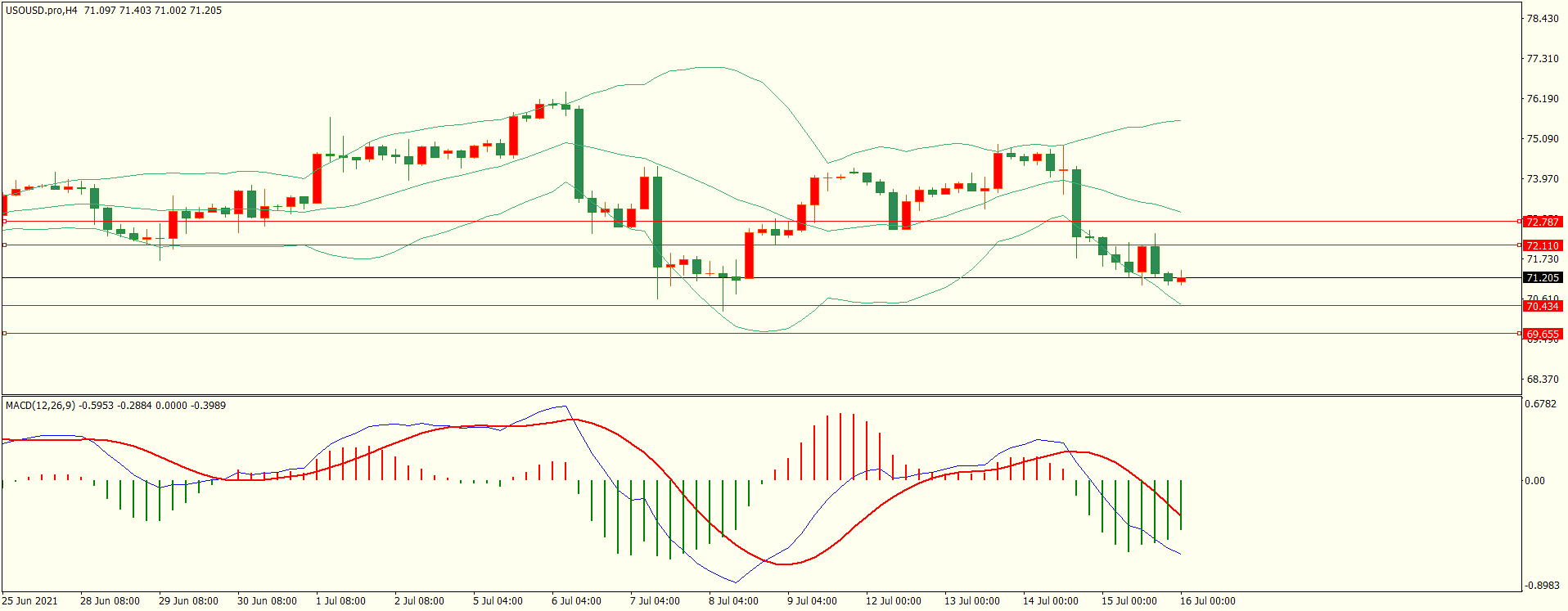
Task: Click the 0.6782 MACD scale value
Action: pos(1541,404)
